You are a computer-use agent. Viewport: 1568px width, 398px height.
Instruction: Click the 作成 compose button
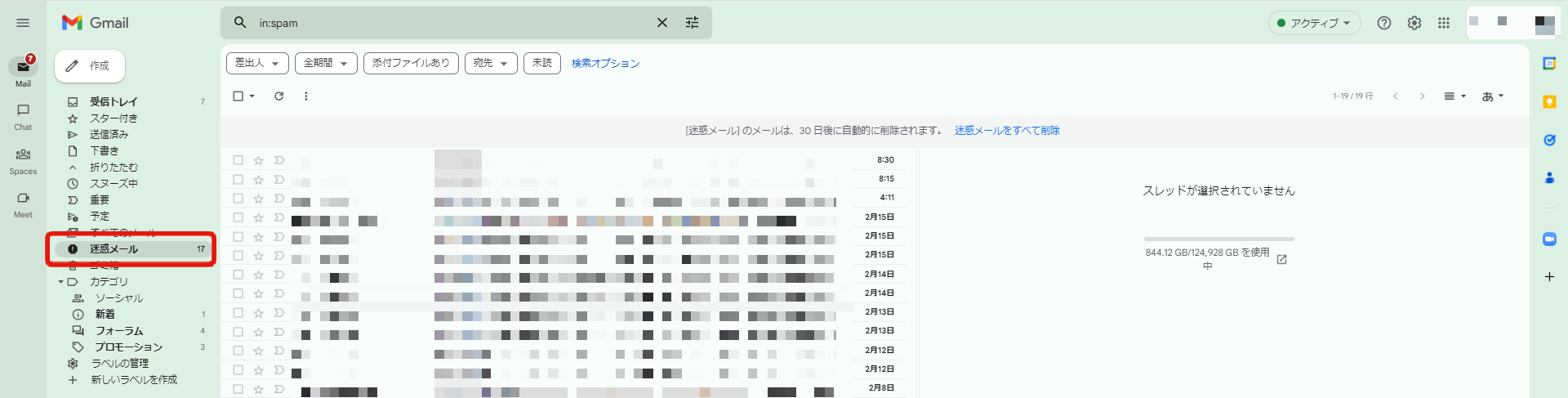click(90, 66)
